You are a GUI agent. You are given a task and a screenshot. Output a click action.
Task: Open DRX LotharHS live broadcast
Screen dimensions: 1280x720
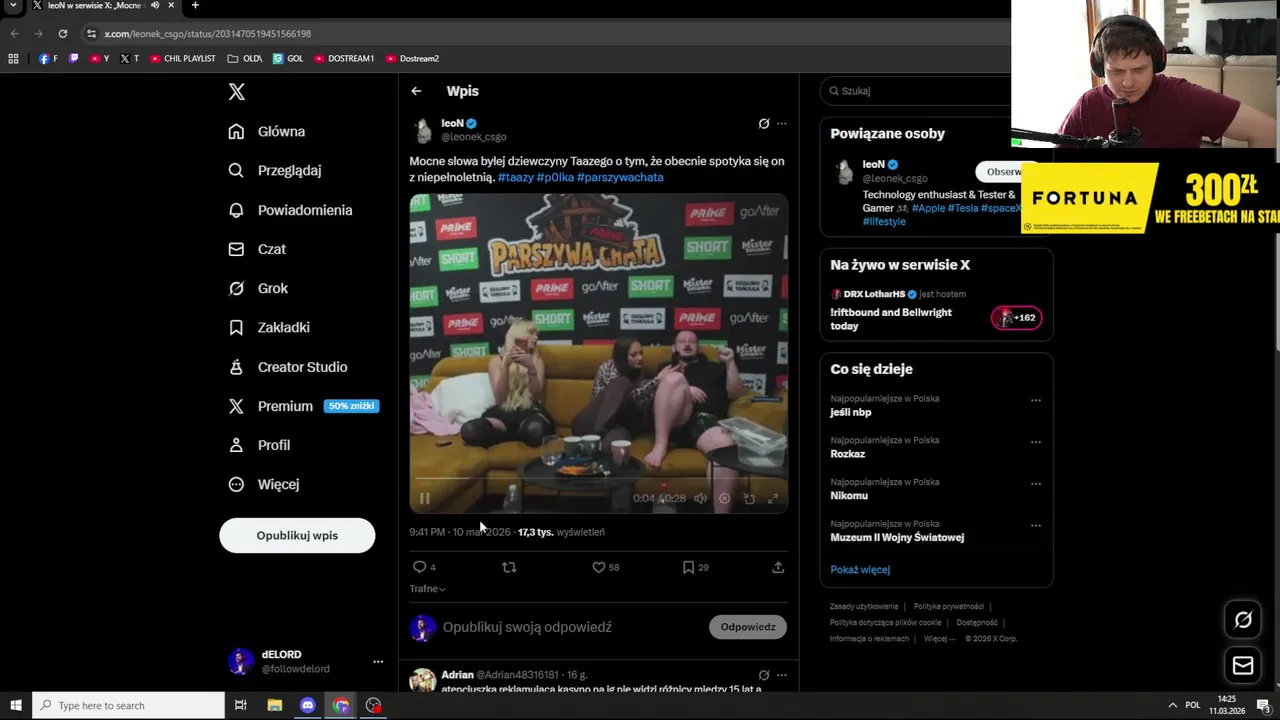point(935,307)
